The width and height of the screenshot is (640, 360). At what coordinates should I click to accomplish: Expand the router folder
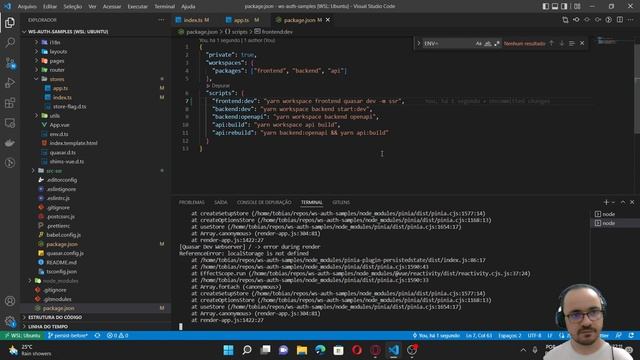[37, 70]
